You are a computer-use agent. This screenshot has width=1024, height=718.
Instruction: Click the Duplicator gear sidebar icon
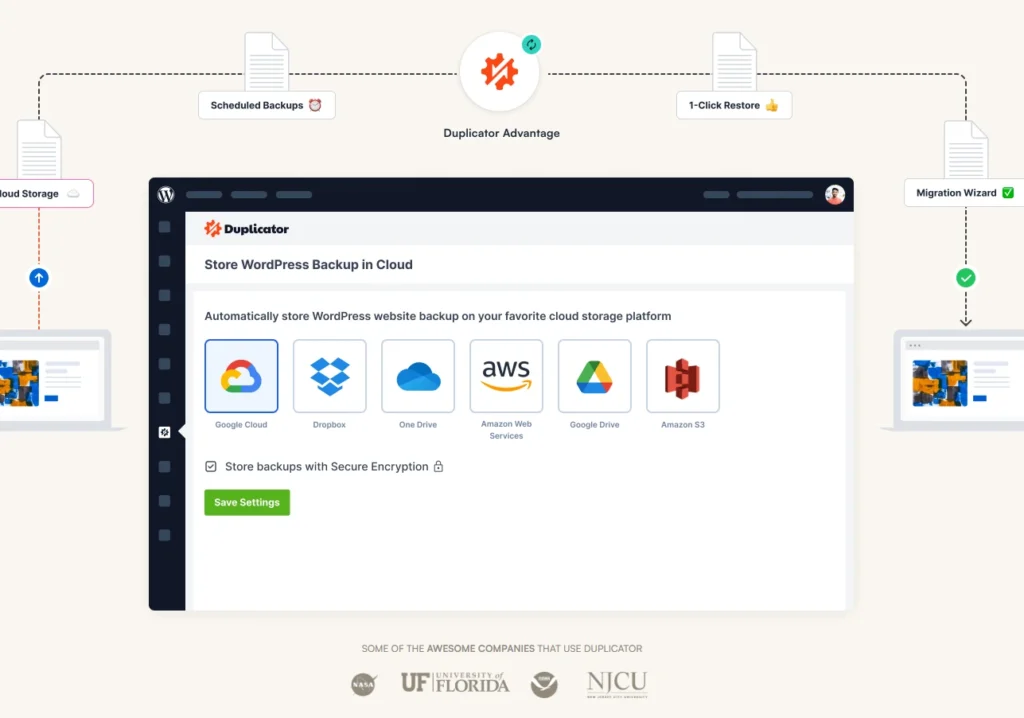click(165, 432)
